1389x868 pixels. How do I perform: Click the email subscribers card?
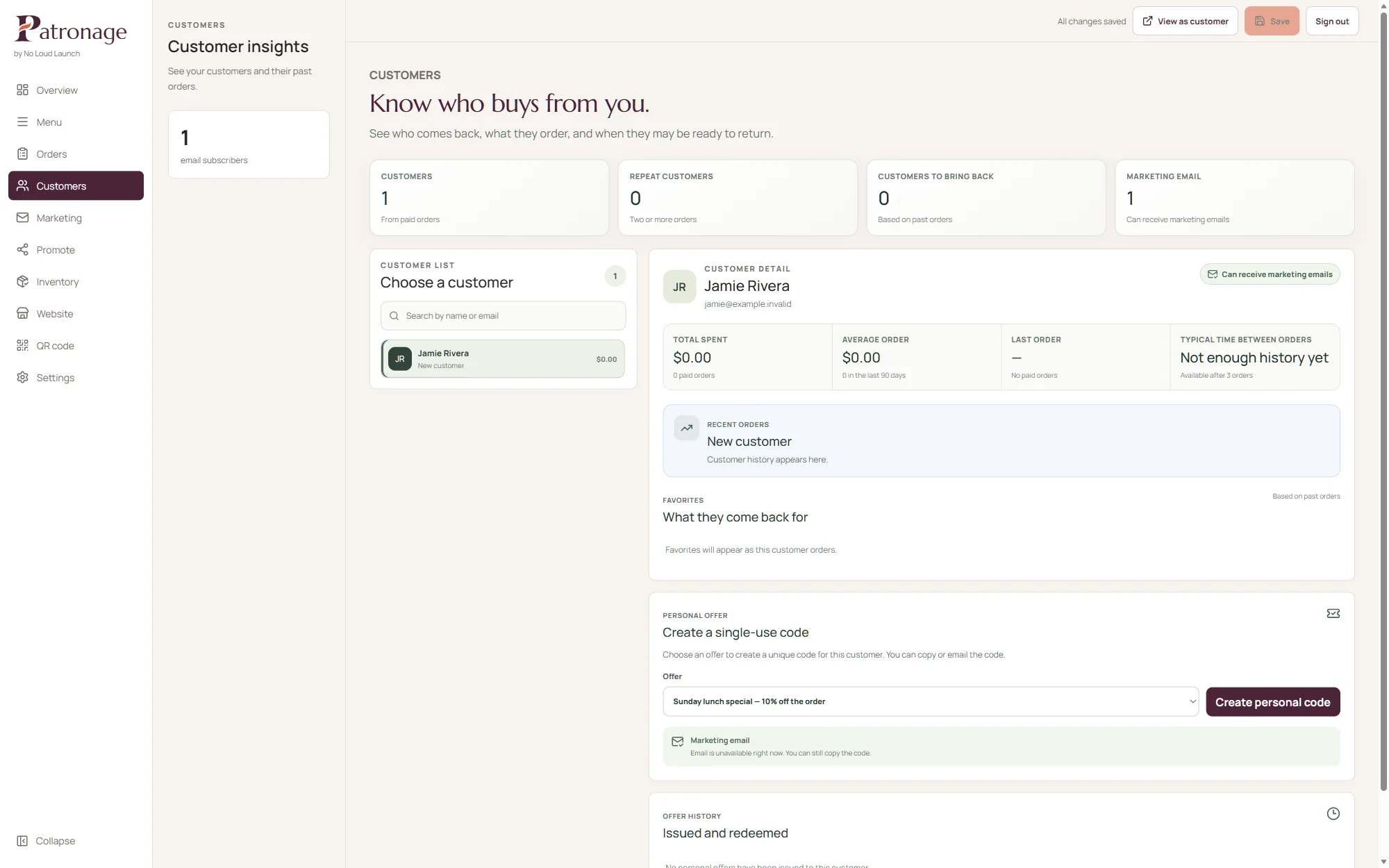click(249, 144)
